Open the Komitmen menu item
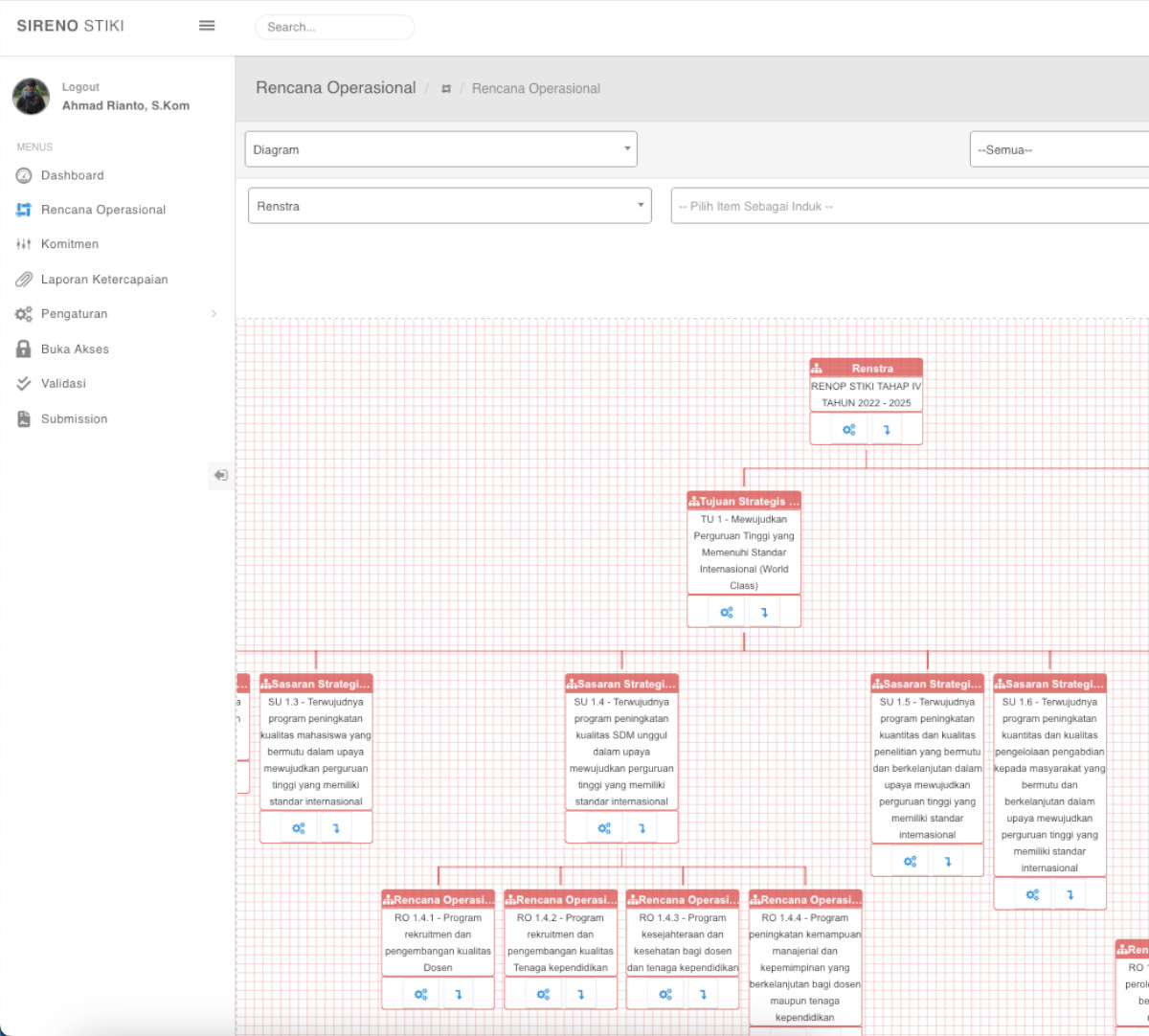1149x1036 pixels. pos(70,244)
